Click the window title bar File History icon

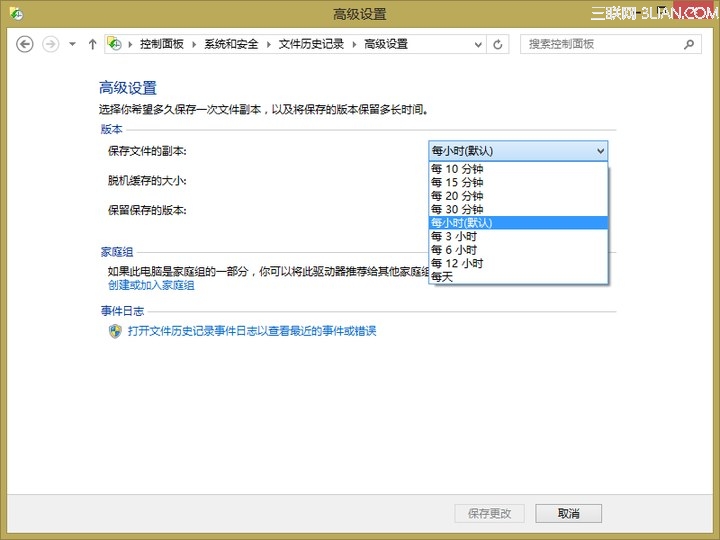point(16,14)
